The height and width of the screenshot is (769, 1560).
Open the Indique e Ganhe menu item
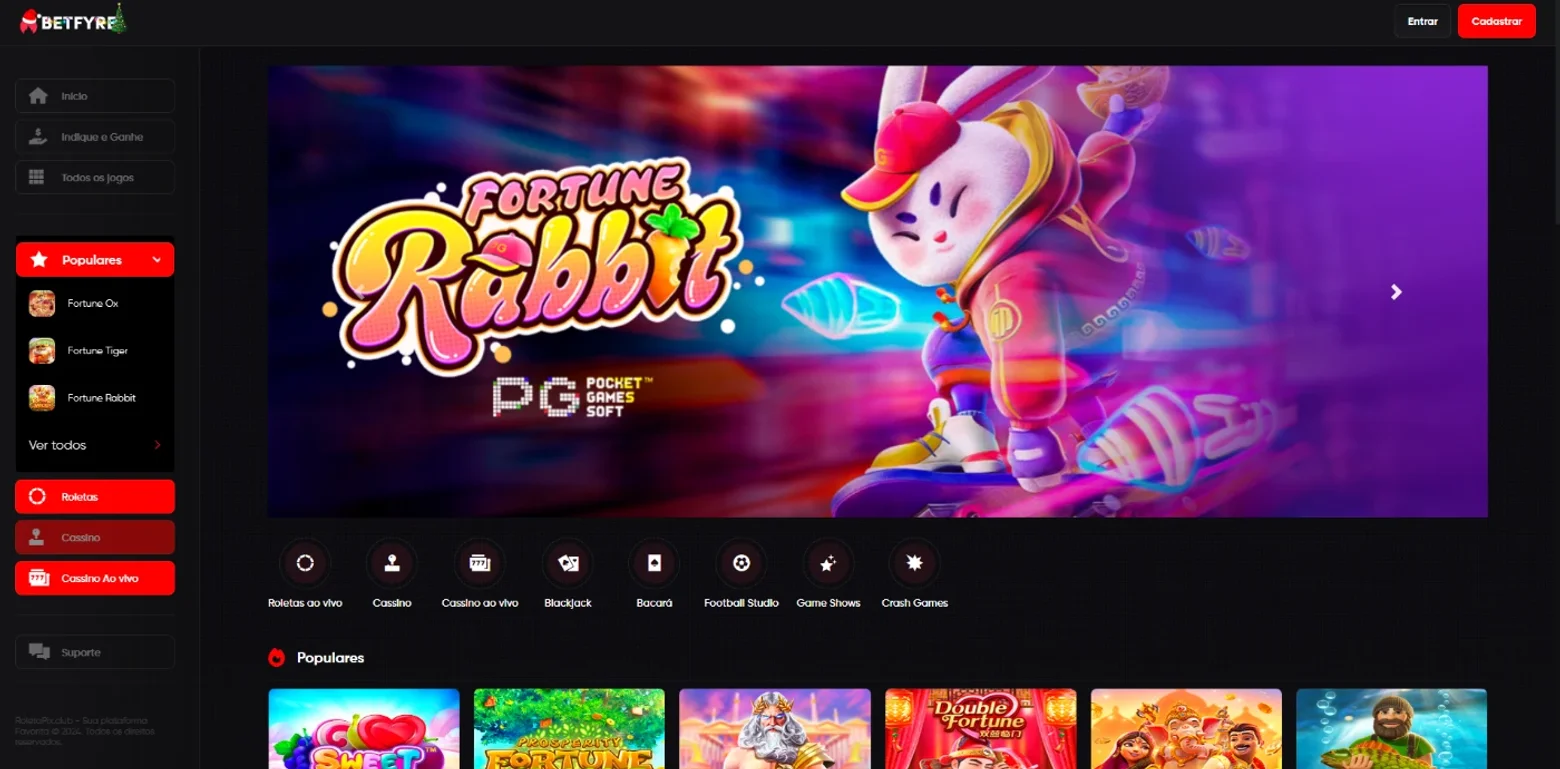pos(95,137)
